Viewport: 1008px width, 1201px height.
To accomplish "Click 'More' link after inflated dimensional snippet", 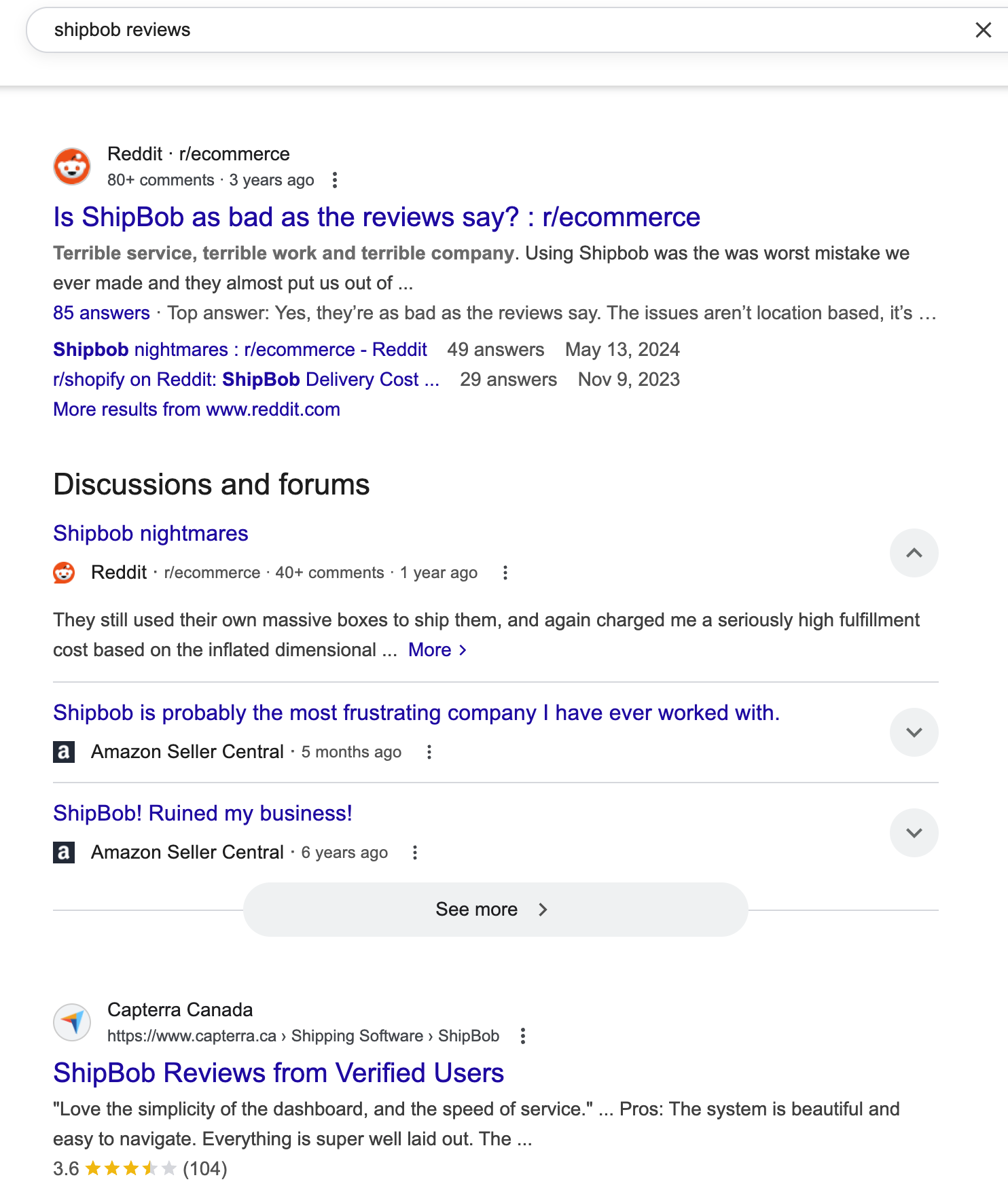I will tap(437, 650).
